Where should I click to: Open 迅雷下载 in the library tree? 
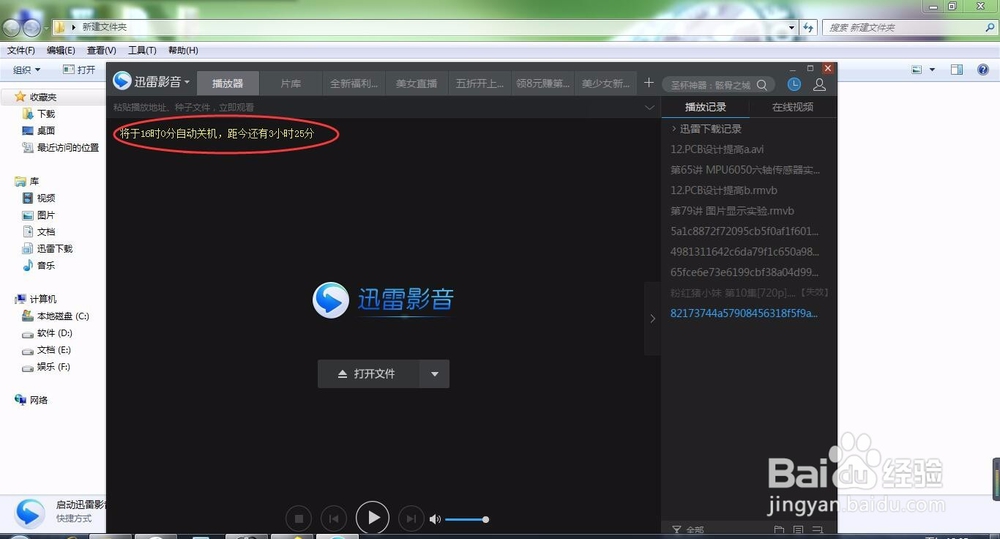click(48, 248)
